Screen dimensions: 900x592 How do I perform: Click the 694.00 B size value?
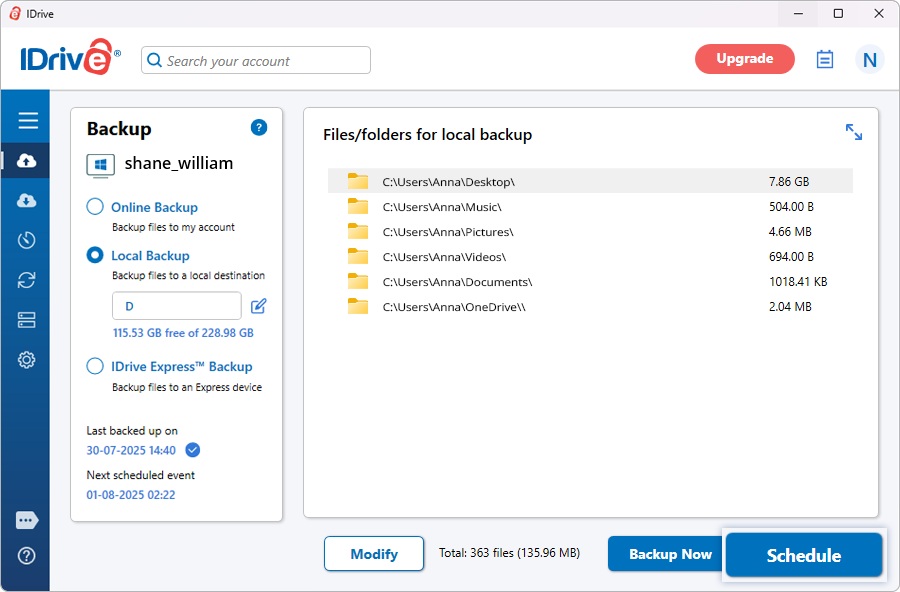tap(791, 257)
